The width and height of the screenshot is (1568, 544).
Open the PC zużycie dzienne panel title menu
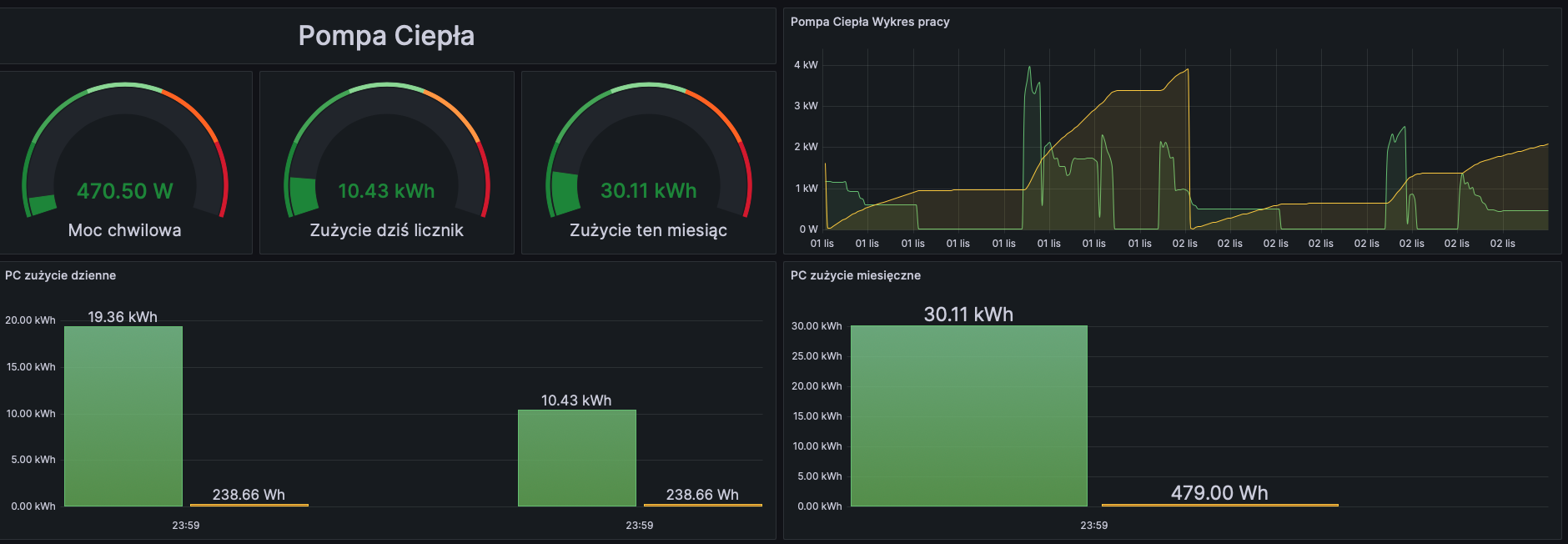60,275
